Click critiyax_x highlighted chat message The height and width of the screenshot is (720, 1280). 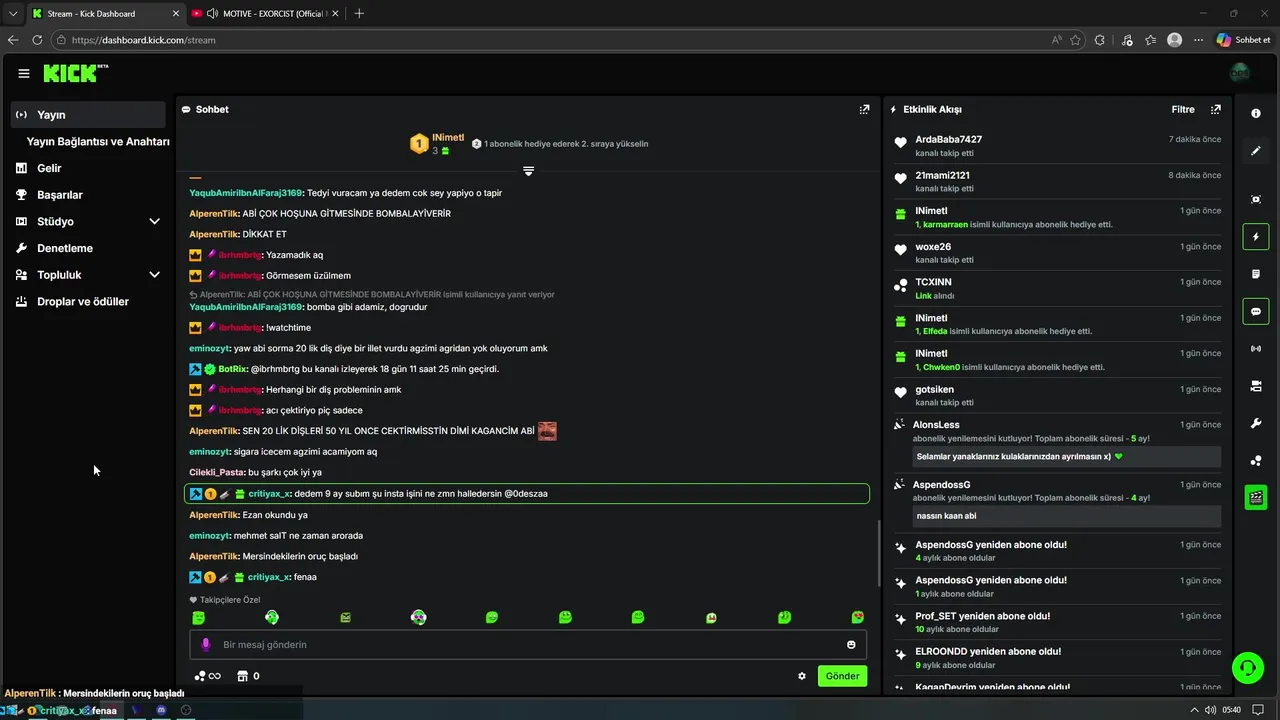click(527, 493)
